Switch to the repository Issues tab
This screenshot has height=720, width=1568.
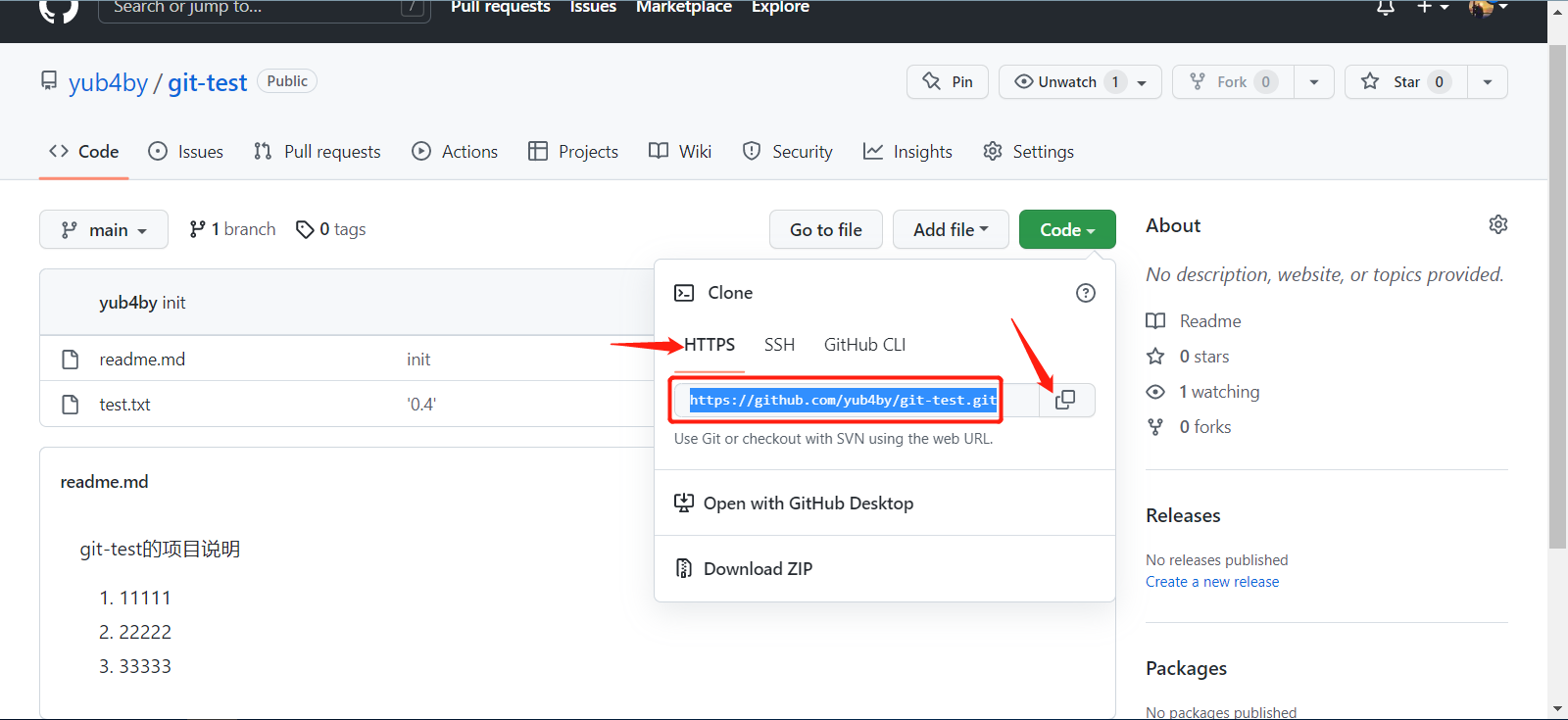click(x=186, y=152)
